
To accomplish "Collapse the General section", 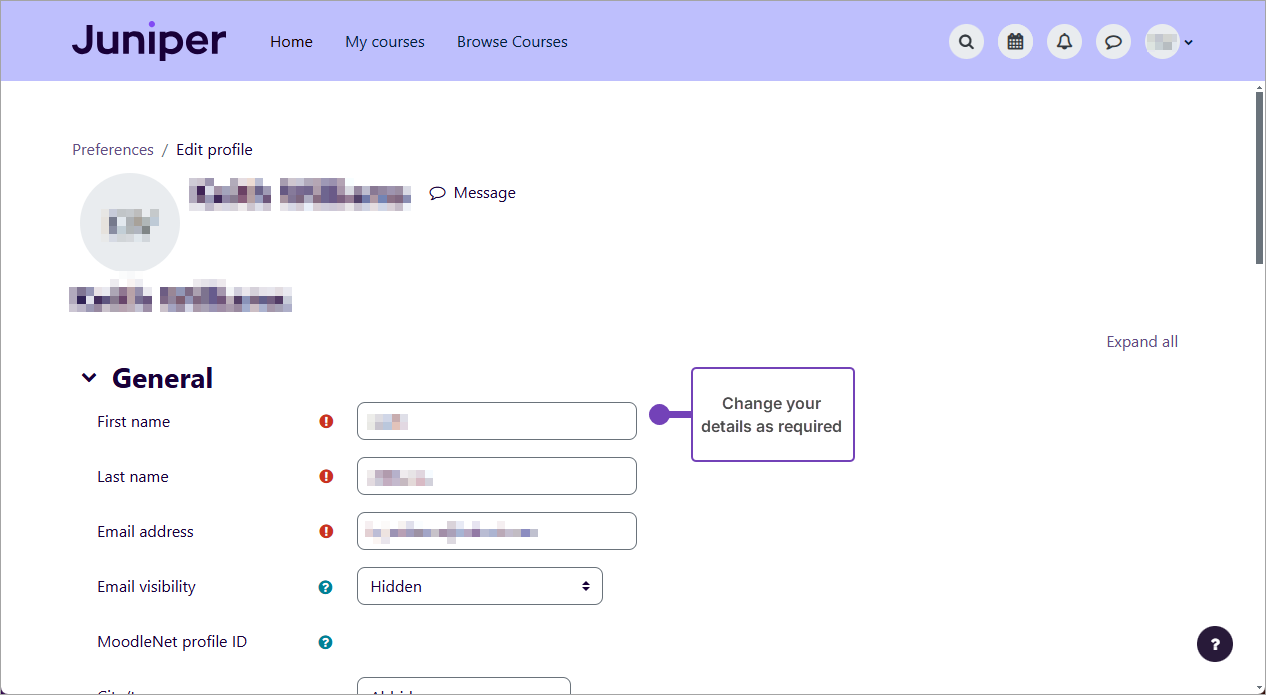I will tap(89, 377).
